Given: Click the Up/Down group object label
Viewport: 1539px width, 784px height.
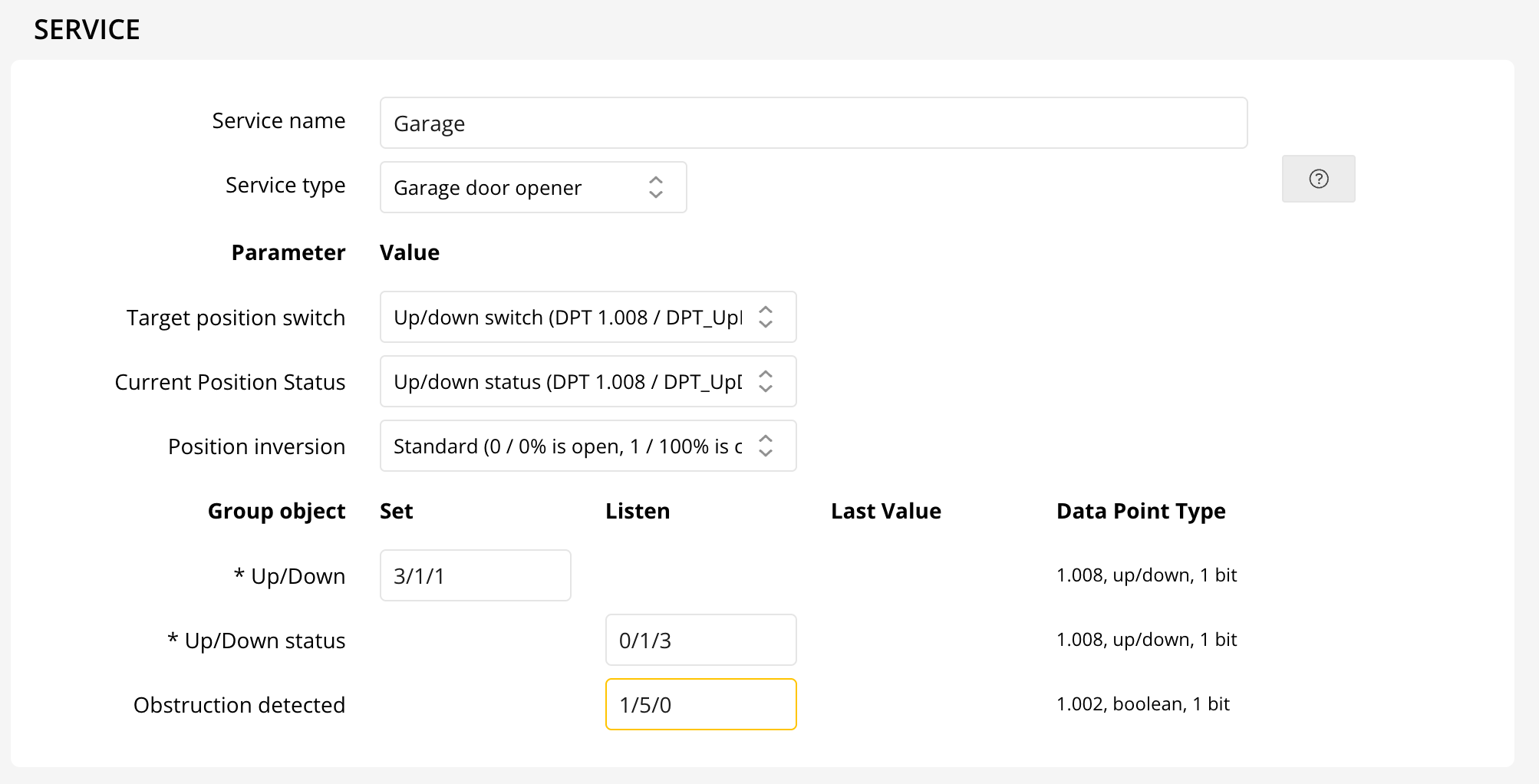Looking at the screenshot, I should click(x=289, y=575).
